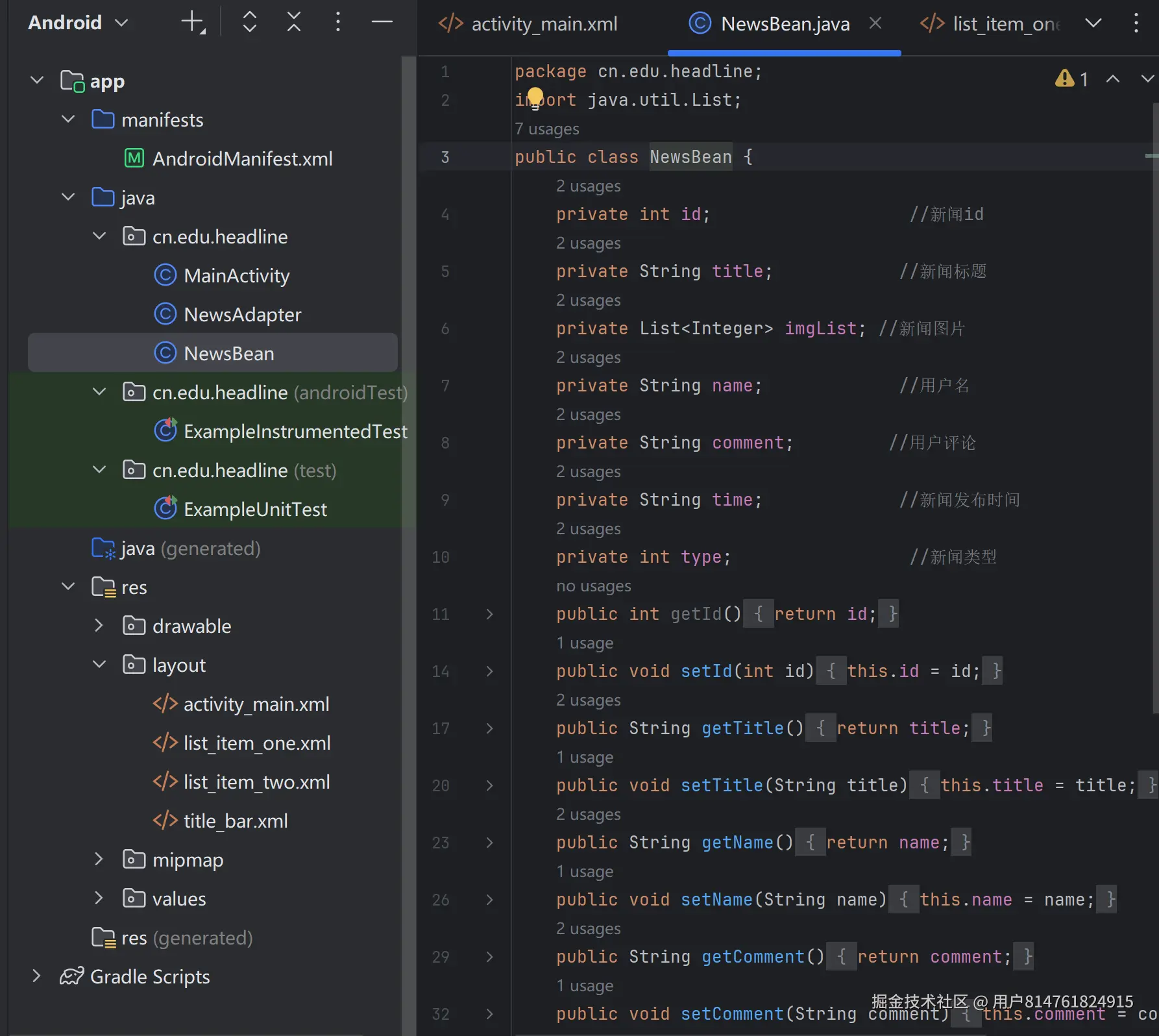Viewport: 1159px width, 1036px height.
Task: Click the add new file plus icon
Action: [x=193, y=22]
